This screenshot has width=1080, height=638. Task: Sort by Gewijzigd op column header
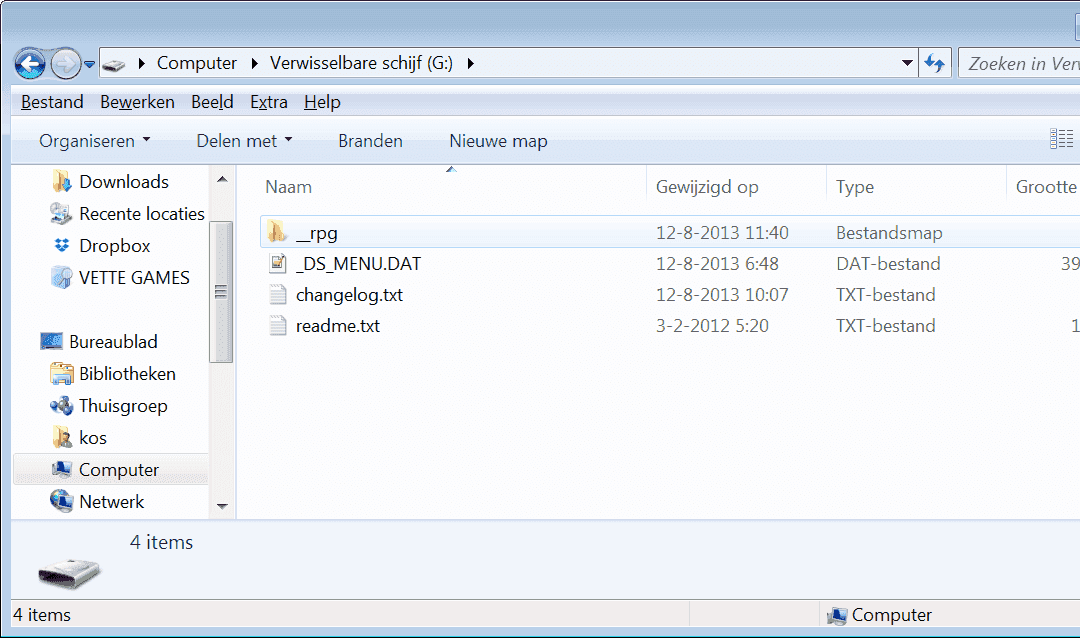point(707,187)
